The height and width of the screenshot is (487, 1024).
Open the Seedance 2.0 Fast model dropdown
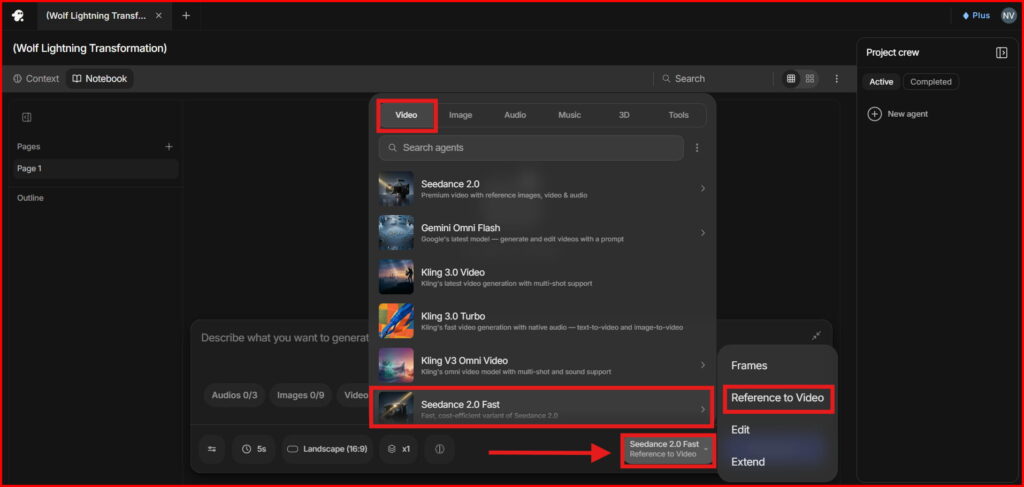pyautogui.click(x=667, y=449)
